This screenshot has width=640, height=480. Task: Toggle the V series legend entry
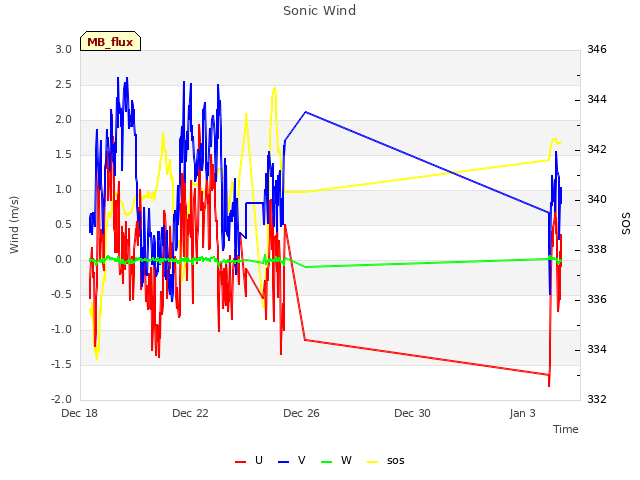click(x=291, y=461)
